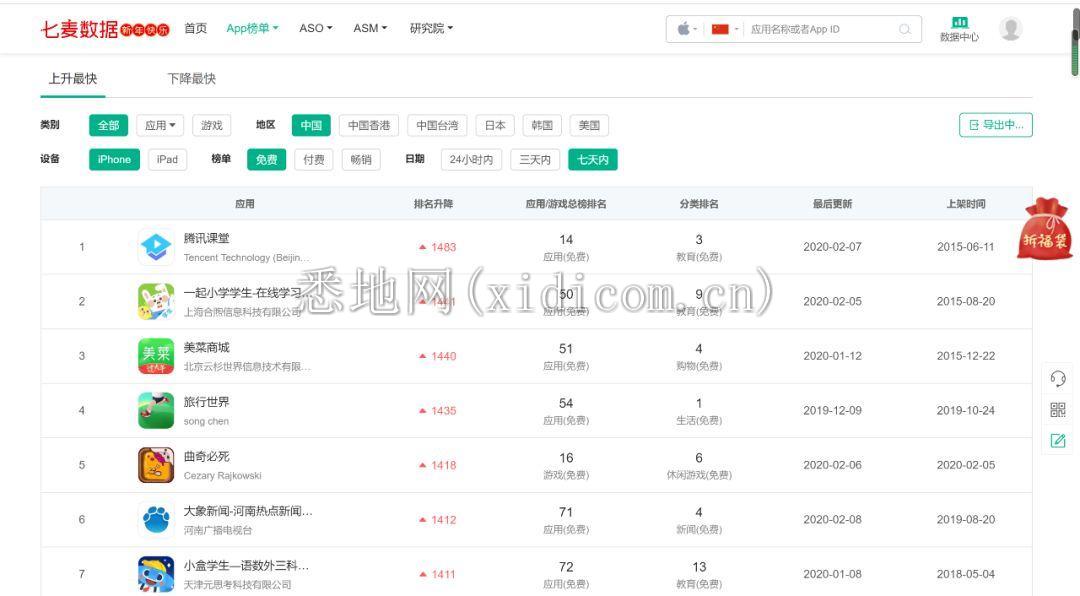Switch to the 下降最快 tab
The width and height of the screenshot is (1080, 596).
191,79
